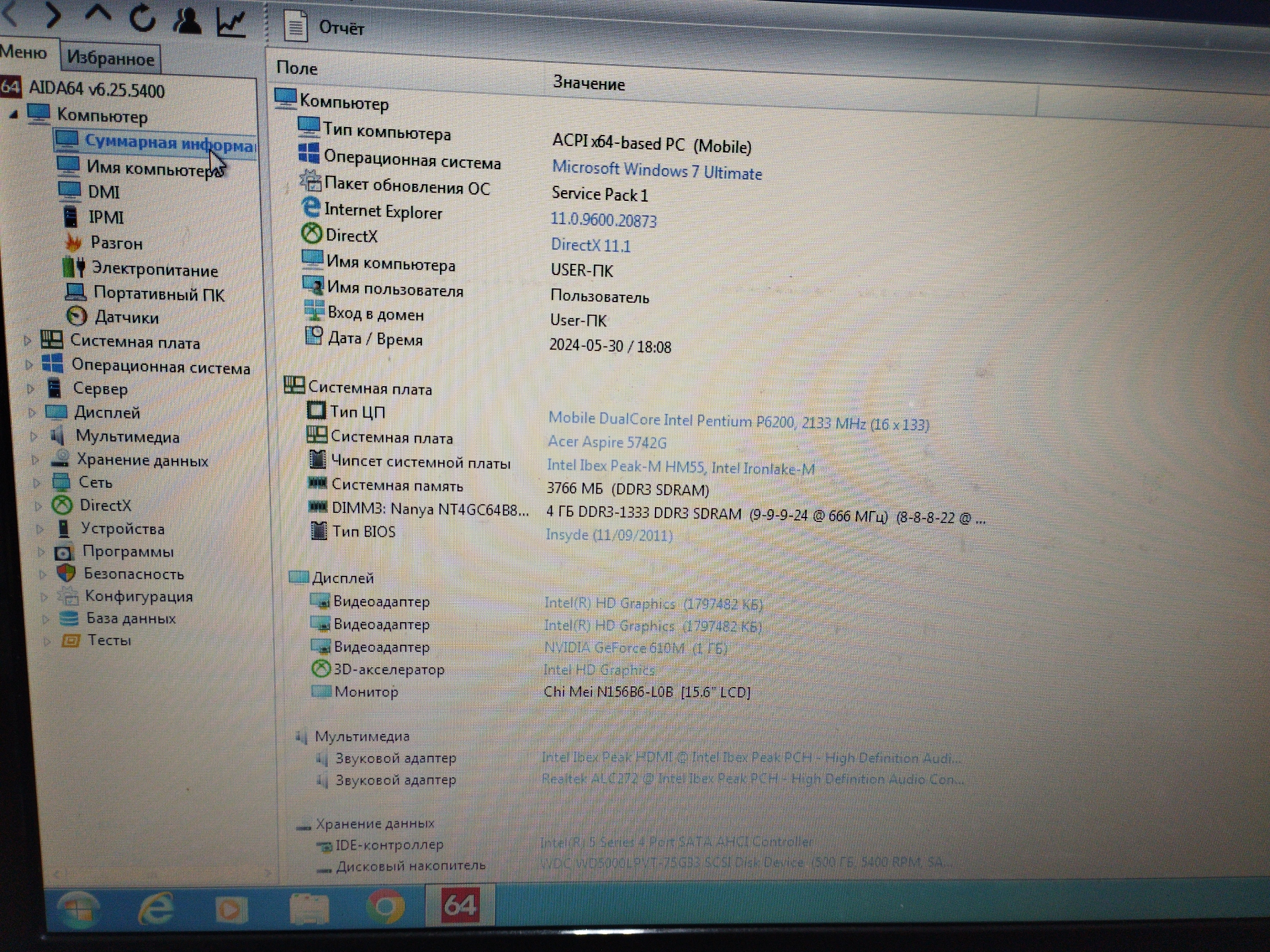Open the DMI tree item

89,192
